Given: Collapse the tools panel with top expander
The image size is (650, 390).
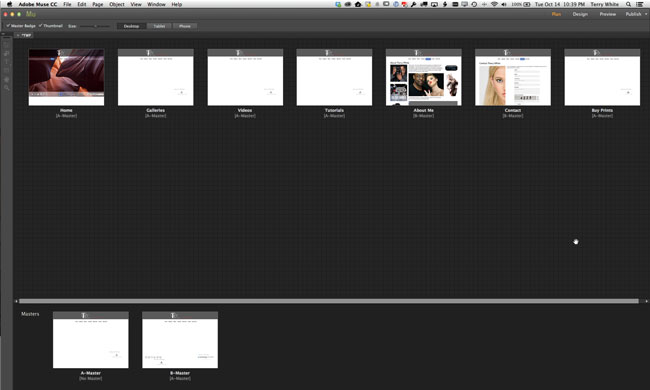Looking at the screenshot, I should click(3, 34).
